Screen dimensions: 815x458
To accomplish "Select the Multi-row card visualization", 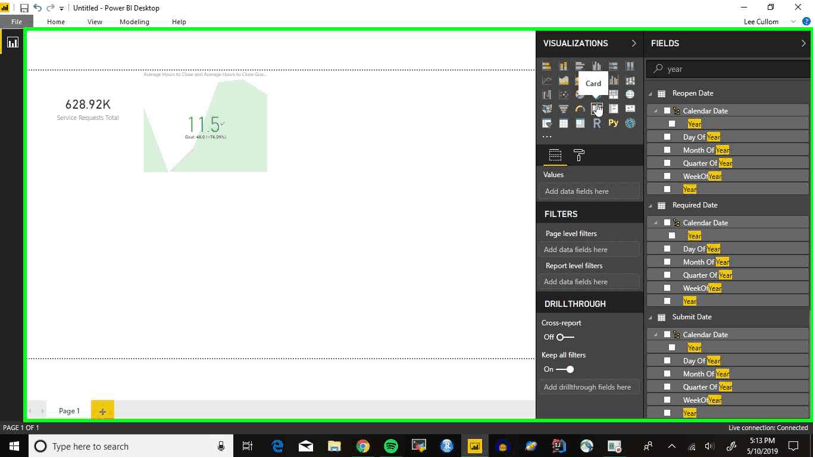I will [613, 109].
